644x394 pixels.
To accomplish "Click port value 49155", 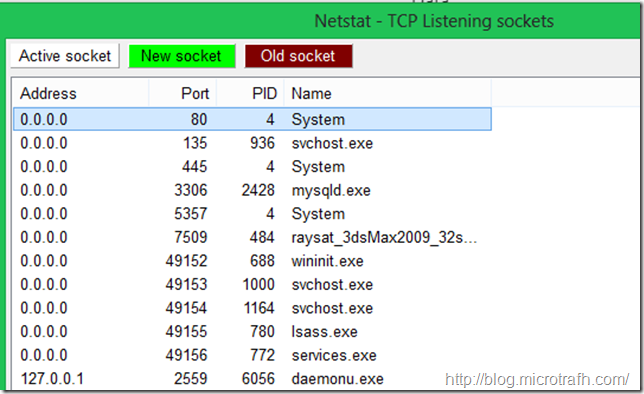I will coord(186,332).
